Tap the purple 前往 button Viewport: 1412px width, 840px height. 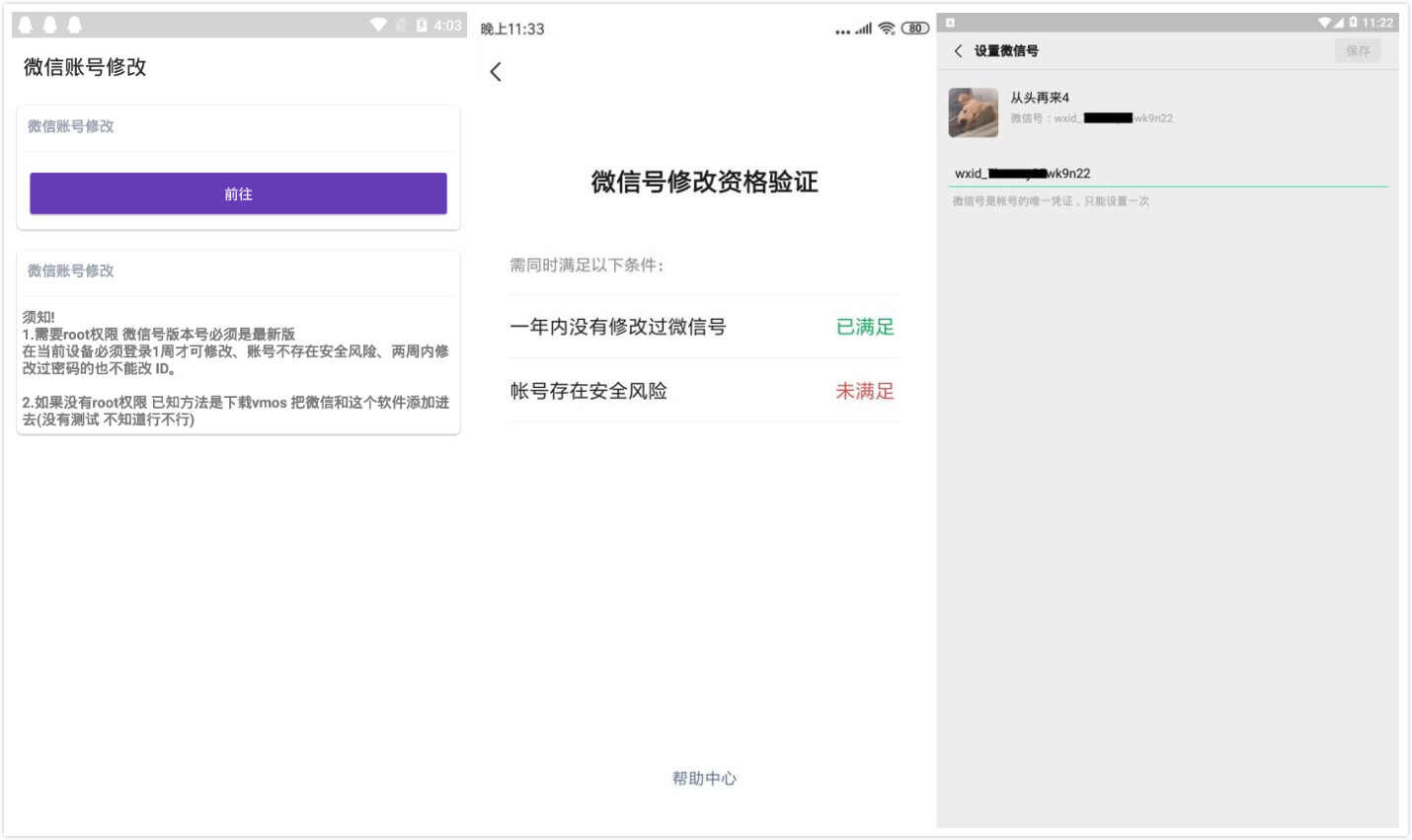(238, 193)
